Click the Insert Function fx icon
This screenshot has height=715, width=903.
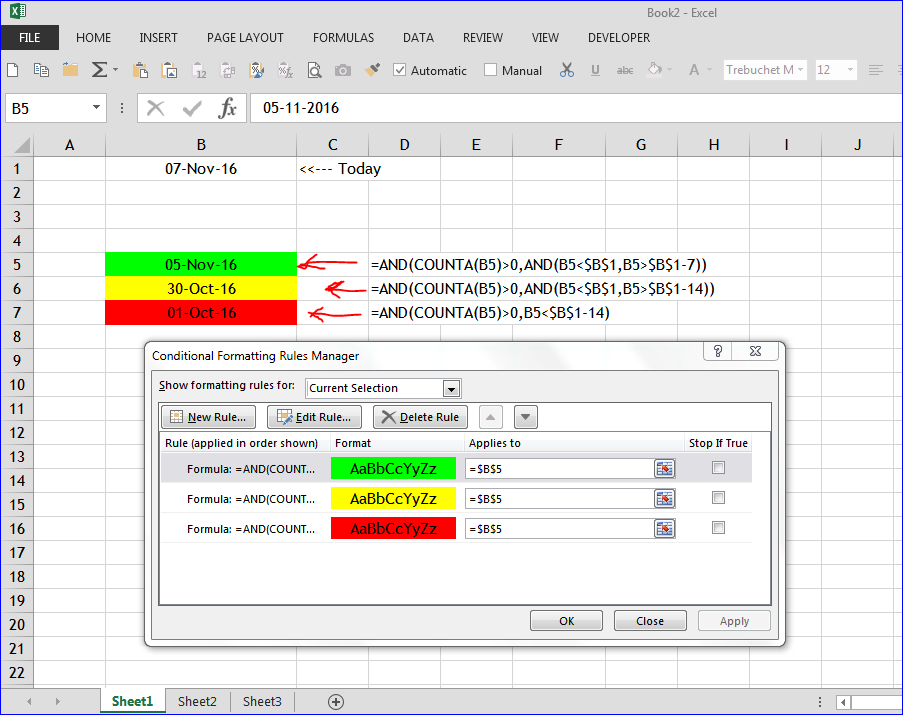(x=227, y=108)
